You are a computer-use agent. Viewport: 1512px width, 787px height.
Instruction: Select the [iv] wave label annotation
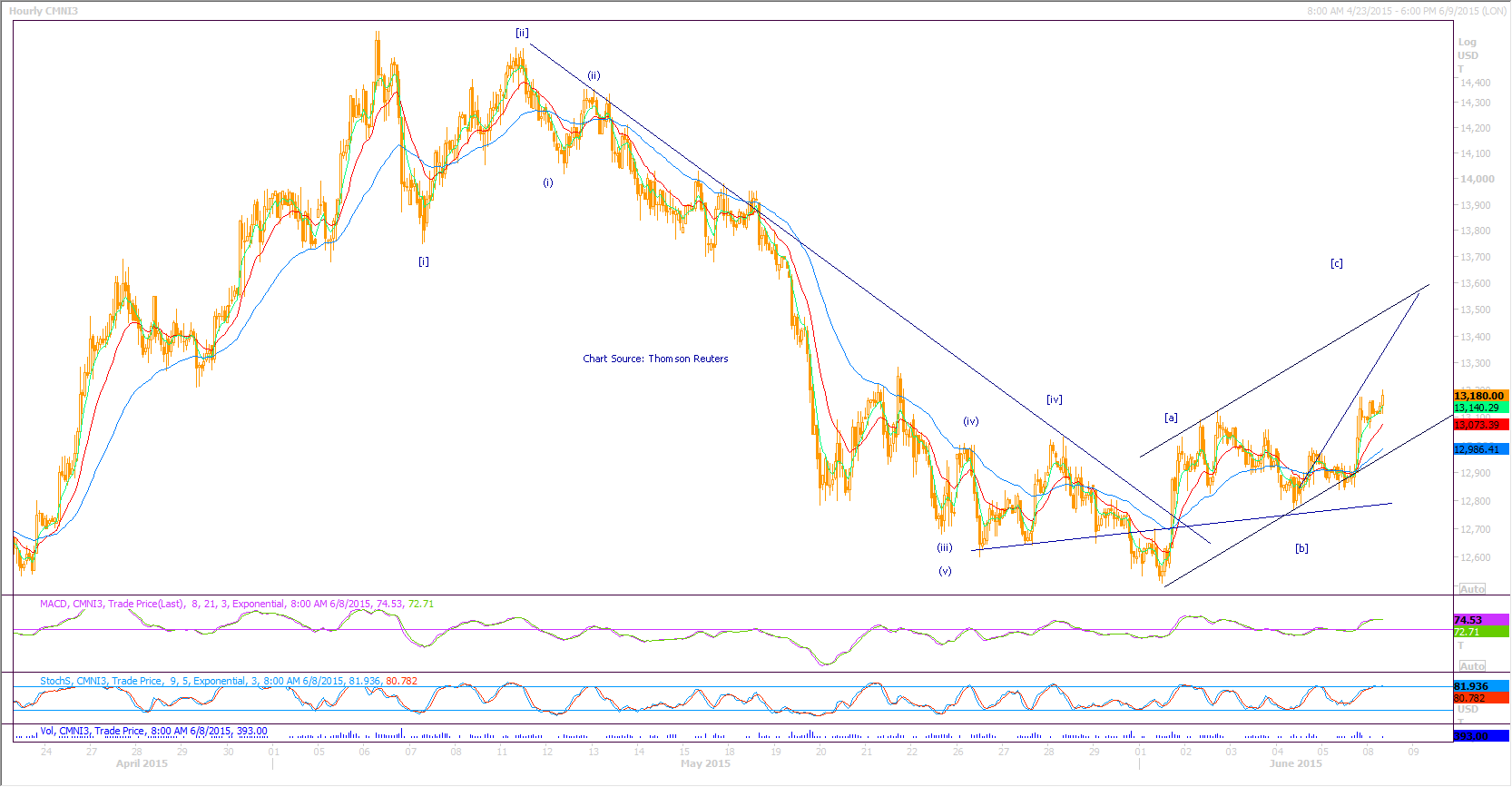pos(1054,399)
